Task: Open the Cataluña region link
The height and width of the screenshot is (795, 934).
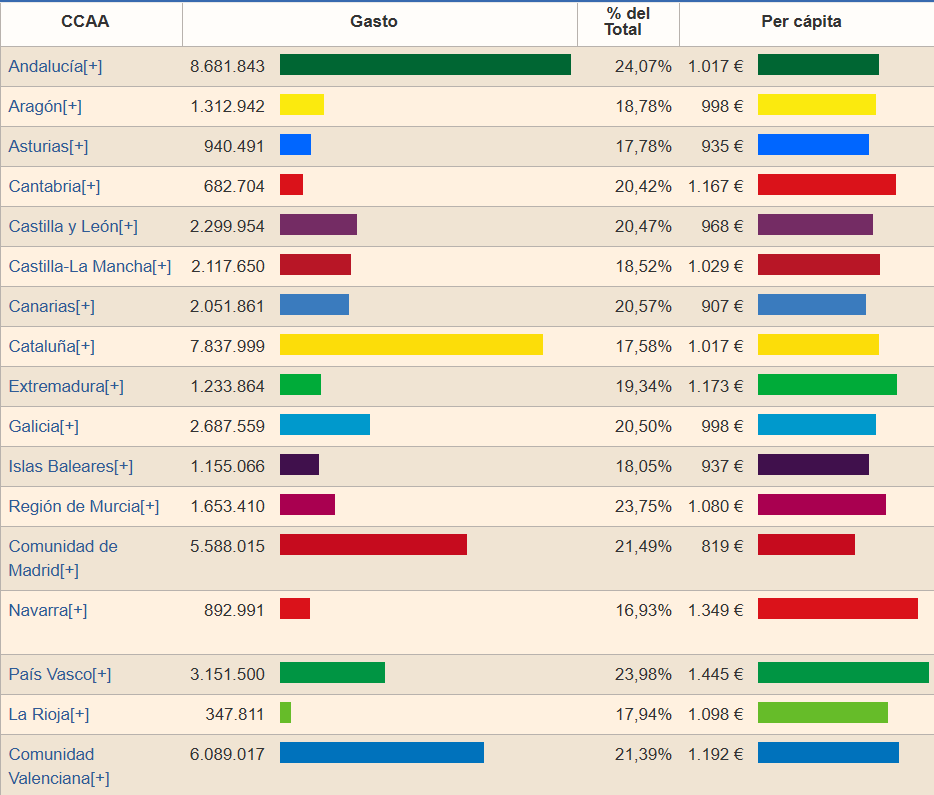Action: click(51, 346)
